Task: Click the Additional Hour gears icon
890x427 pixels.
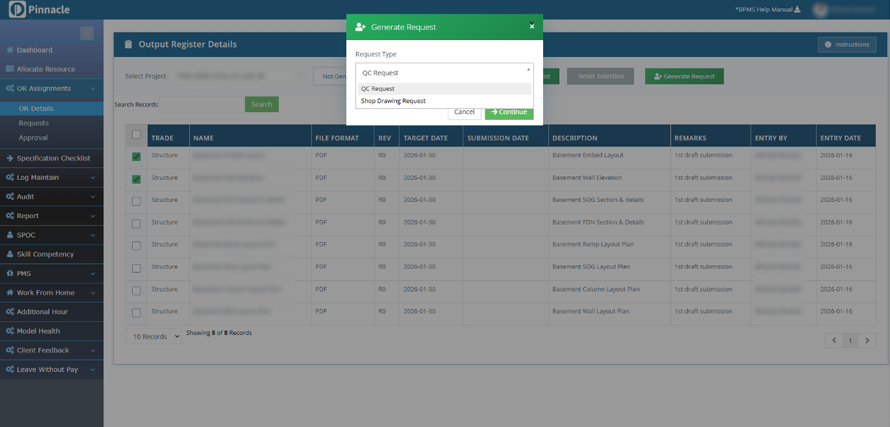Action: click(x=10, y=312)
